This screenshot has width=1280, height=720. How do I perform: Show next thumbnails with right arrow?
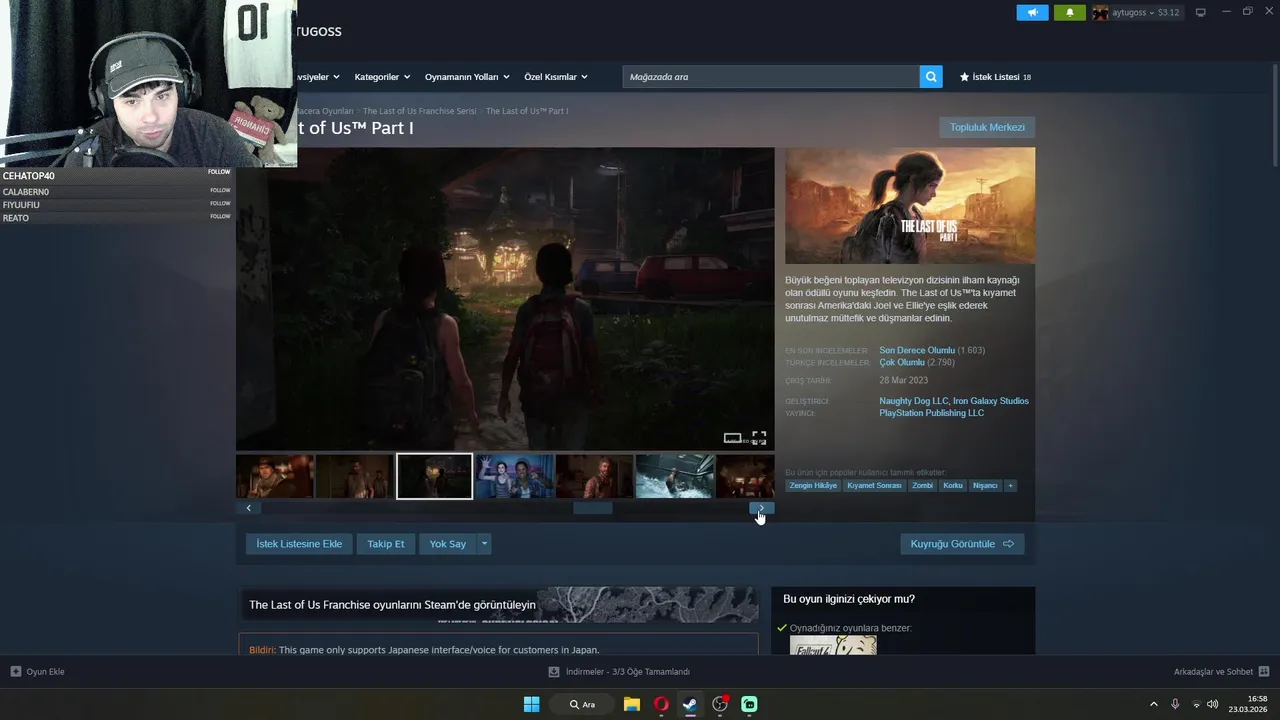[x=761, y=508]
